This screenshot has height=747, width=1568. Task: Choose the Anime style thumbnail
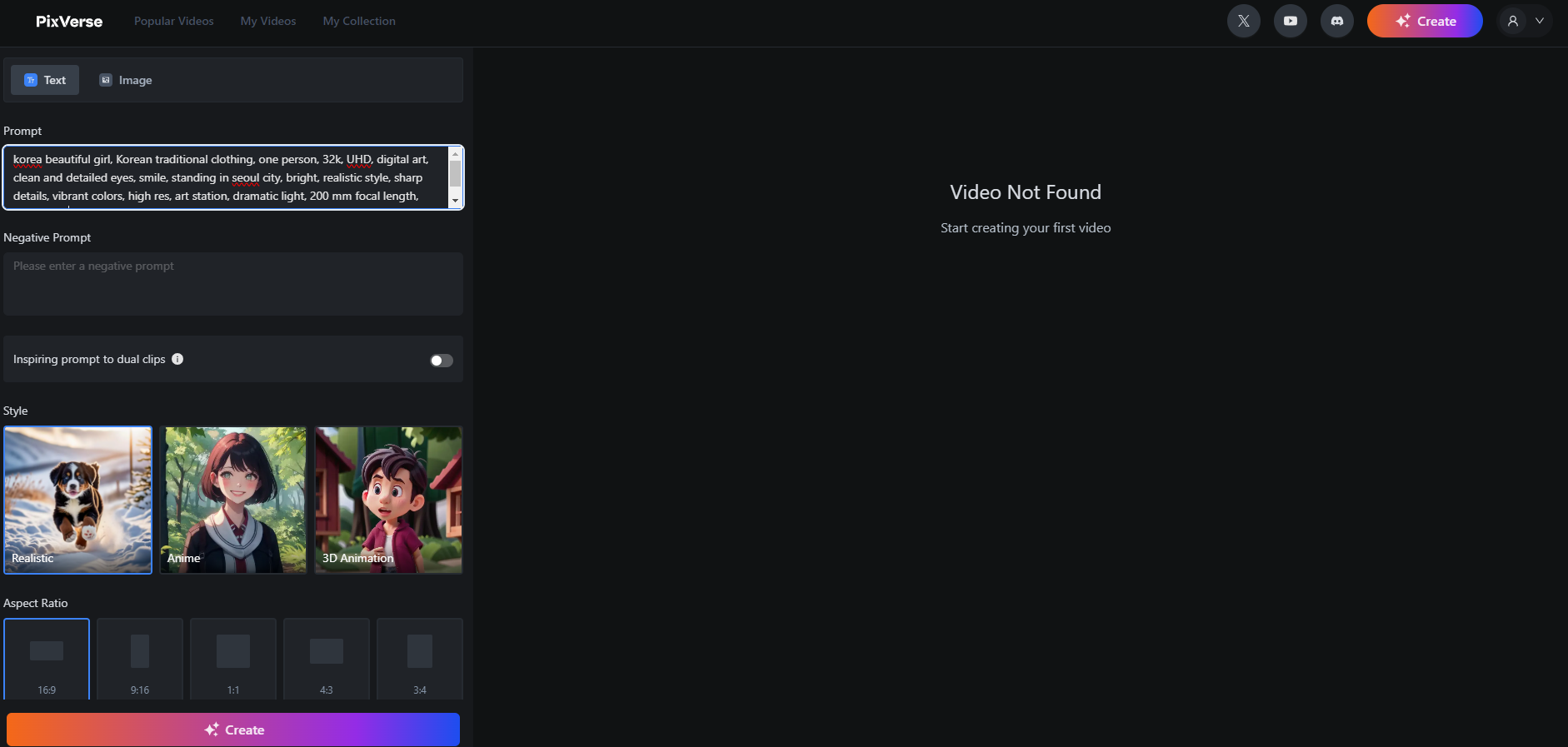click(233, 500)
